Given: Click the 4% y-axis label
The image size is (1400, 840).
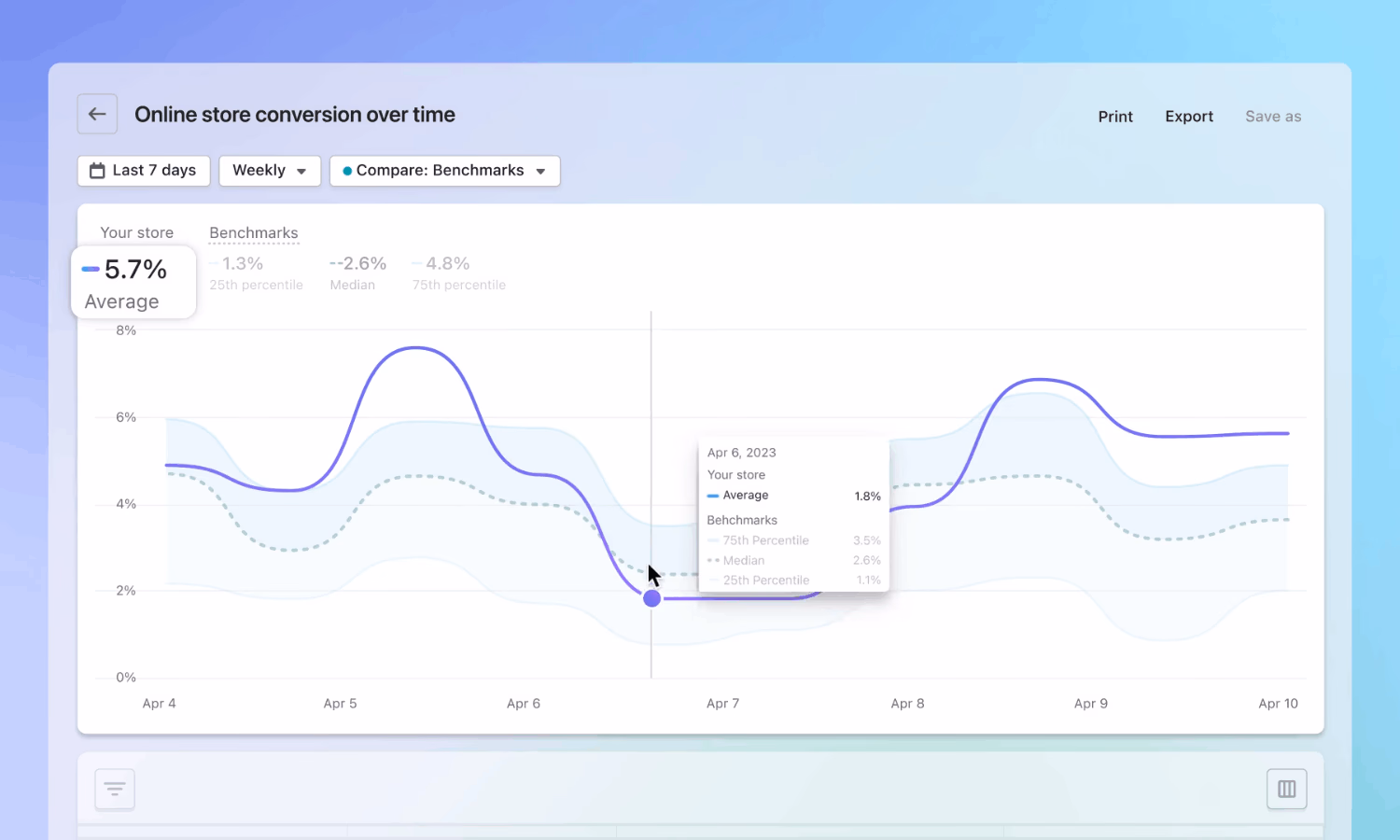Looking at the screenshot, I should (126, 504).
